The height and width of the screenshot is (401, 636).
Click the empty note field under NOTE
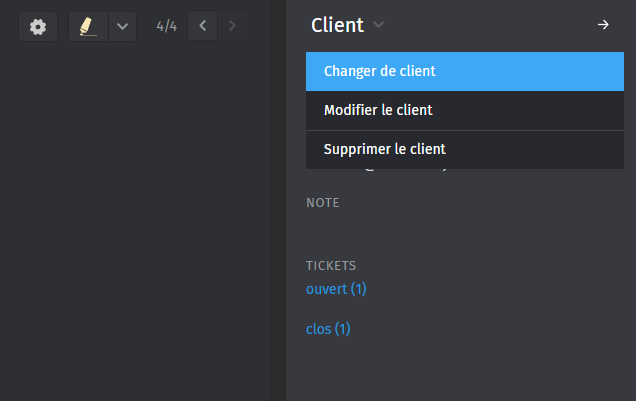pyautogui.click(x=460, y=228)
